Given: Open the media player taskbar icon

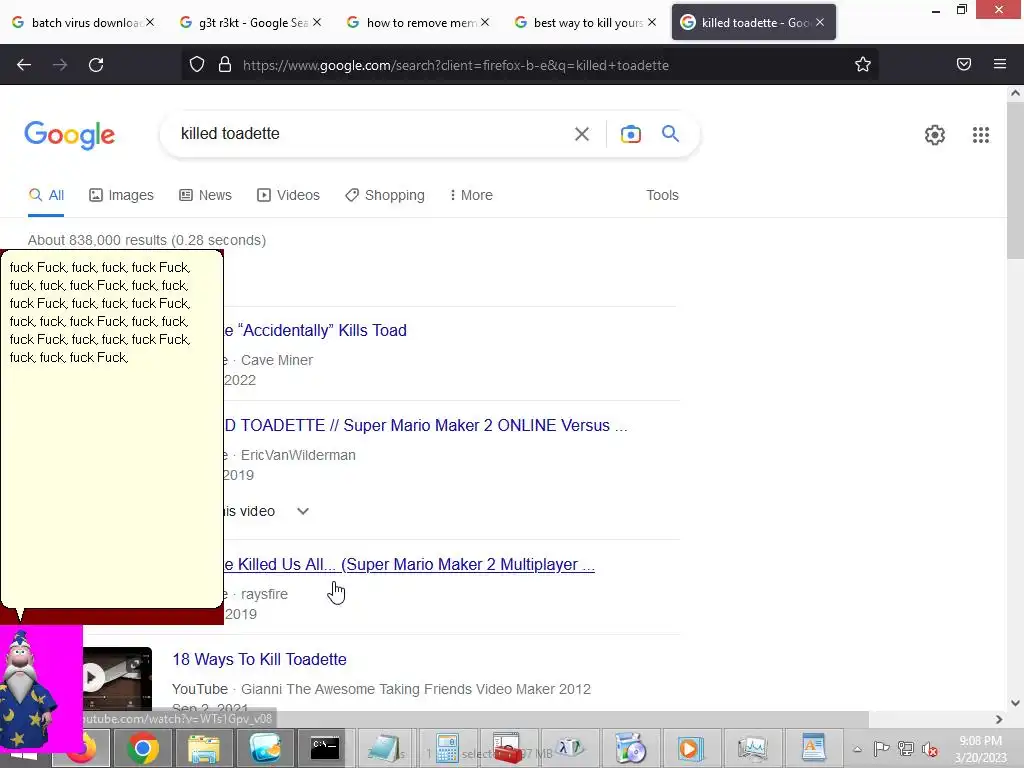Looking at the screenshot, I should [x=690, y=748].
